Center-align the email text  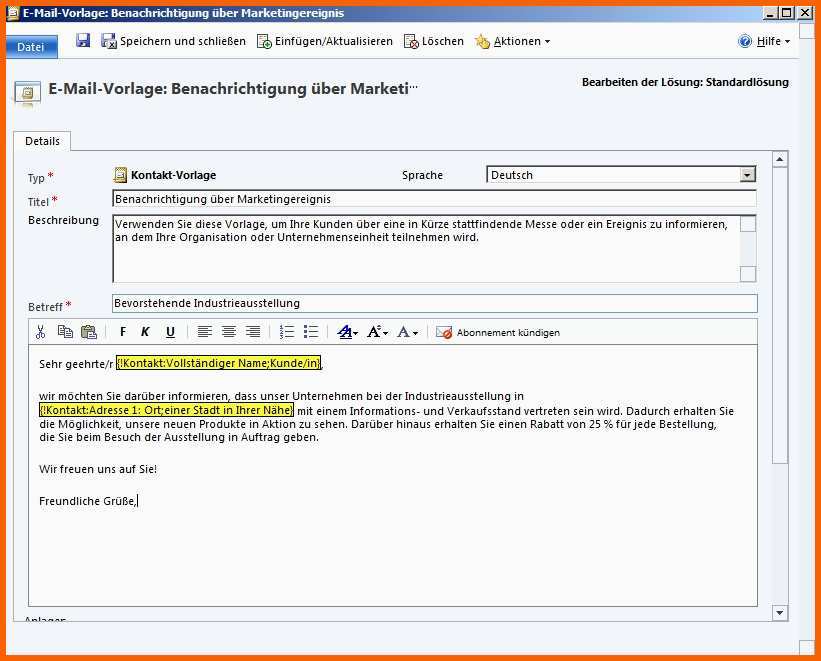(x=229, y=332)
